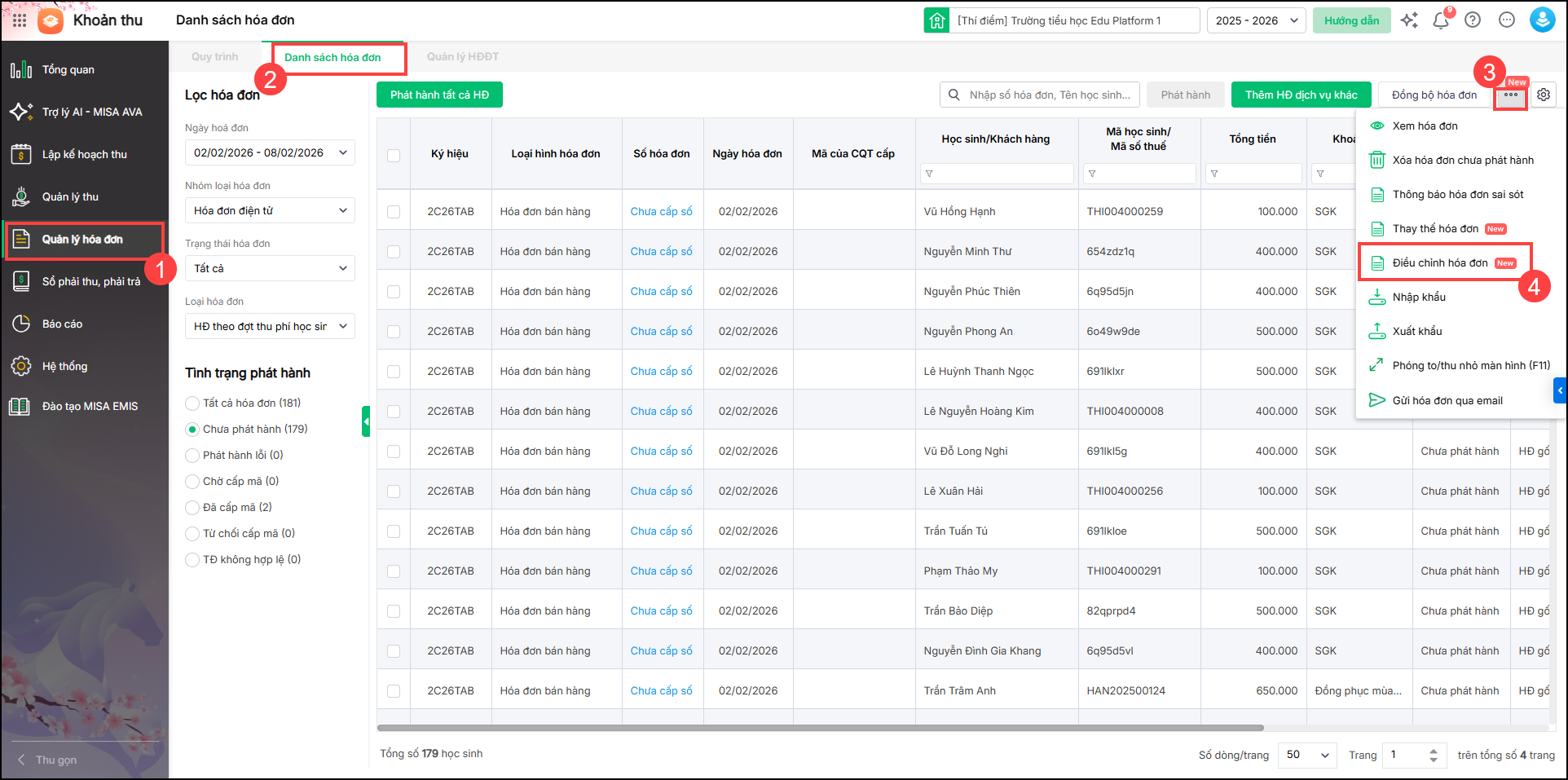The height and width of the screenshot is (780, 1568).
Task: Open the 2025 - 2026 school year dropdown
Action: pyautogui.click(x=1256, y=20)
